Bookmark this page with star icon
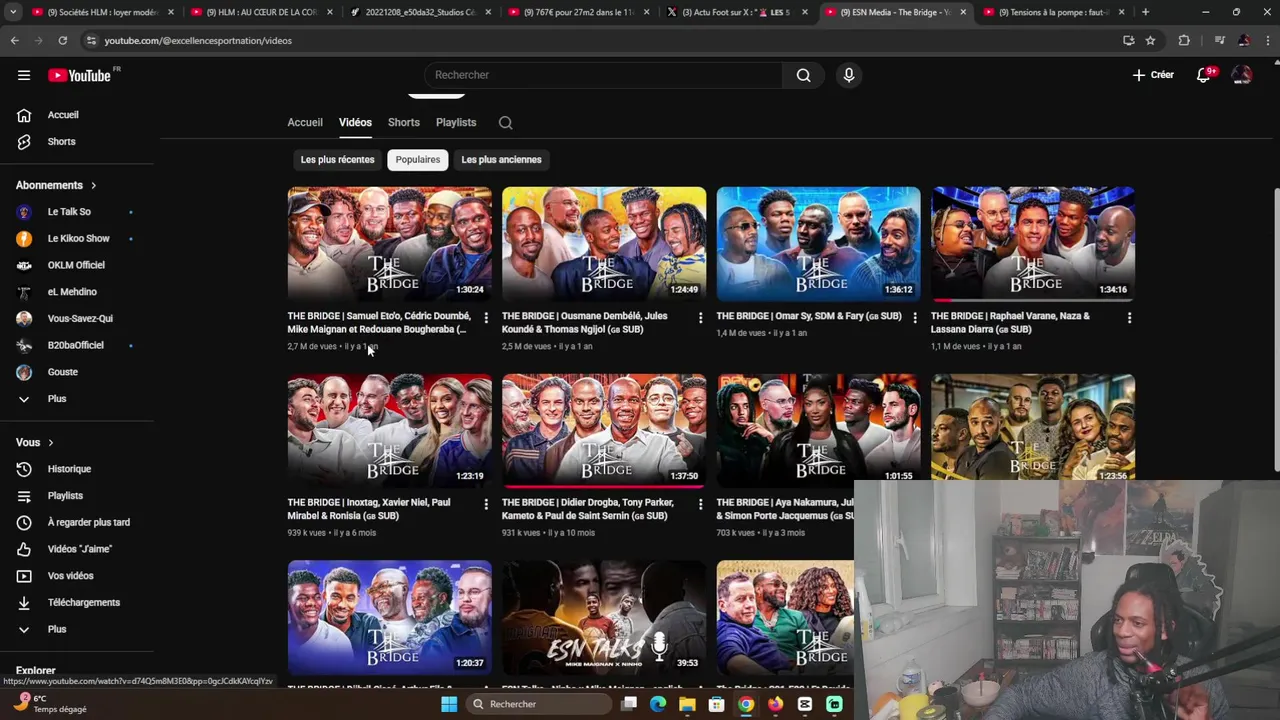Screen dimensions: 1280x720 tap(1150, 40)
